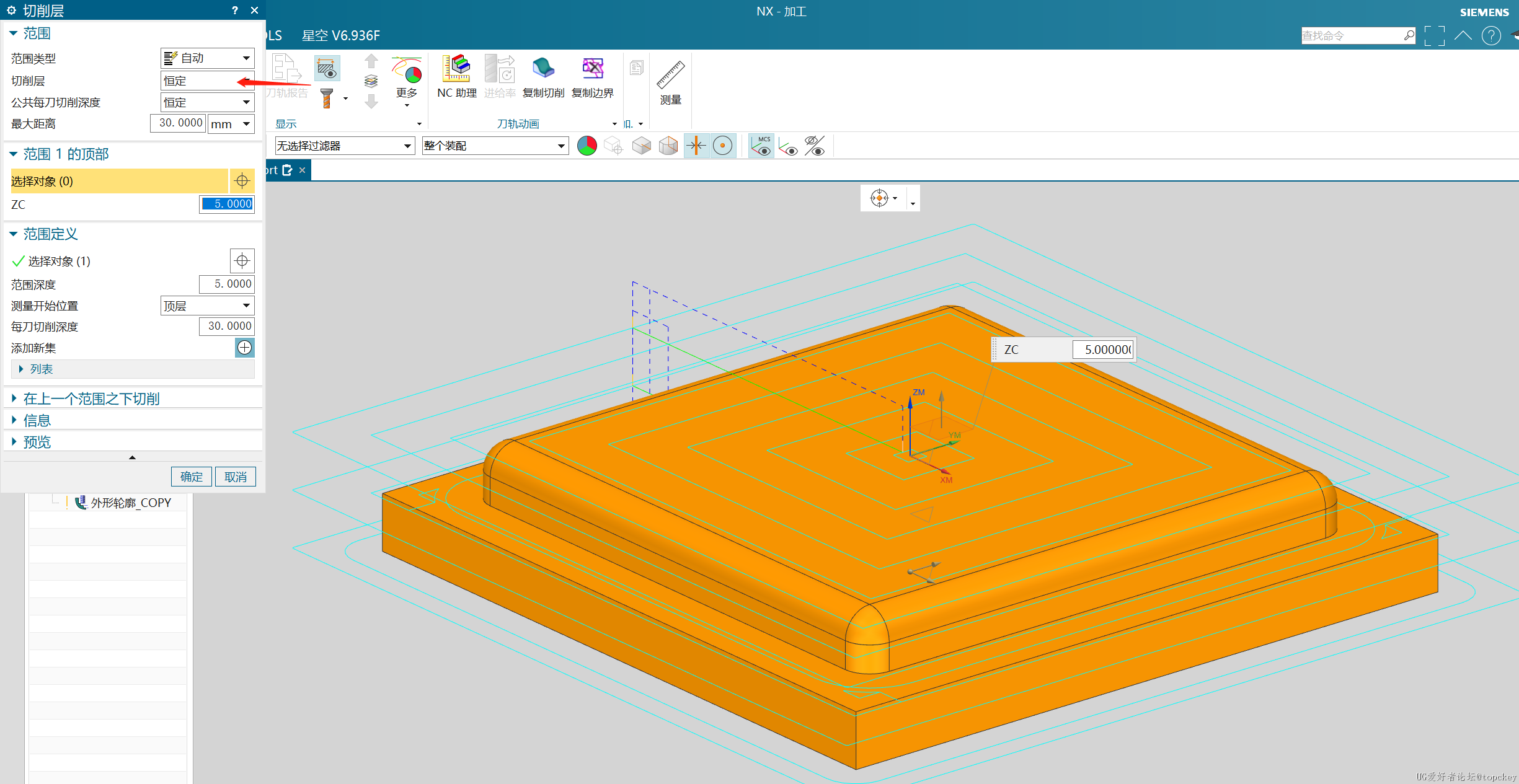Collapse the 范围 1 的顶部 section

click(x=13, y=154)
